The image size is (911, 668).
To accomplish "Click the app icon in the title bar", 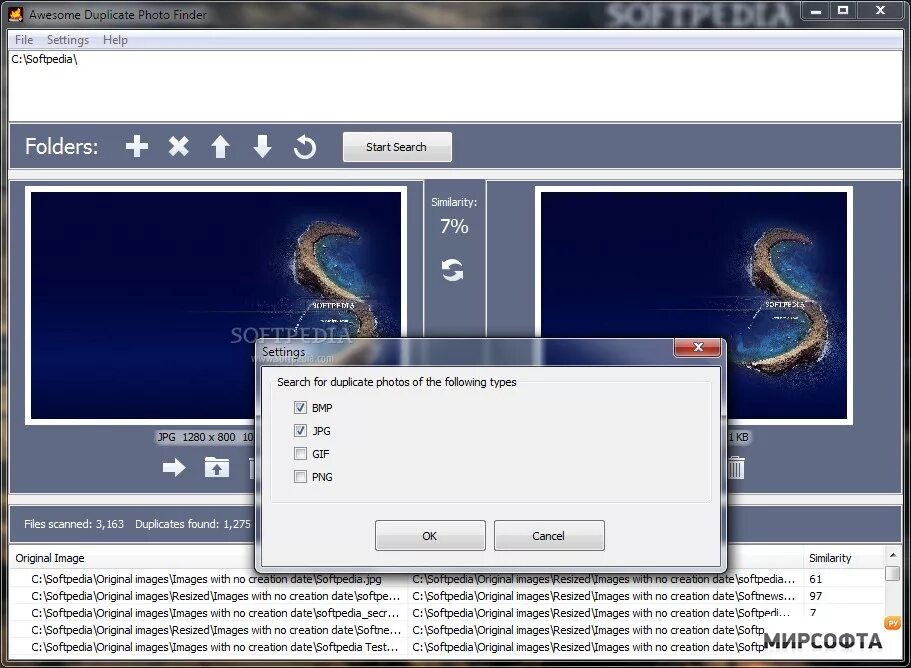I will click(16, 14).
